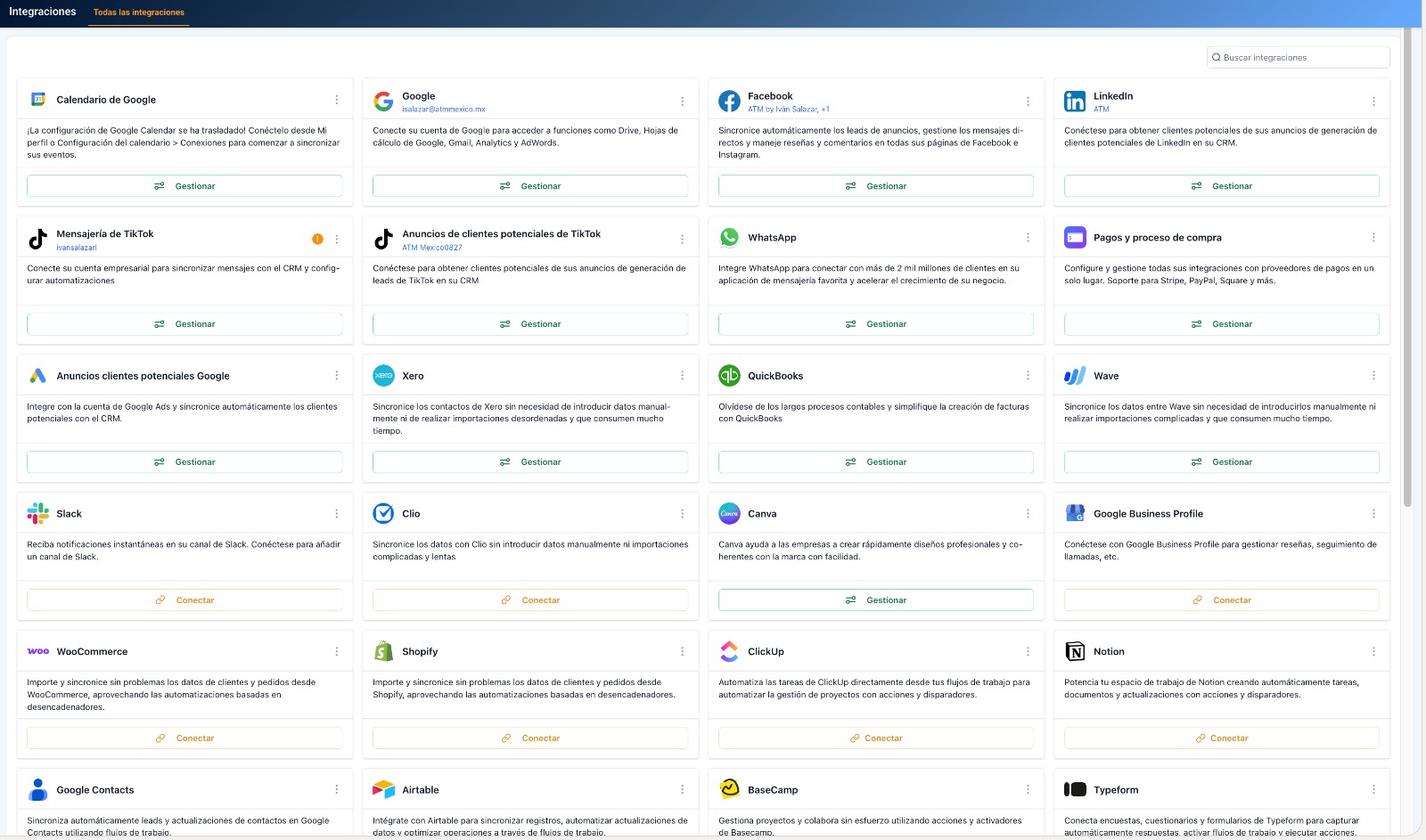Open the three-dot menu on the Canva card

pos(1029,514)
